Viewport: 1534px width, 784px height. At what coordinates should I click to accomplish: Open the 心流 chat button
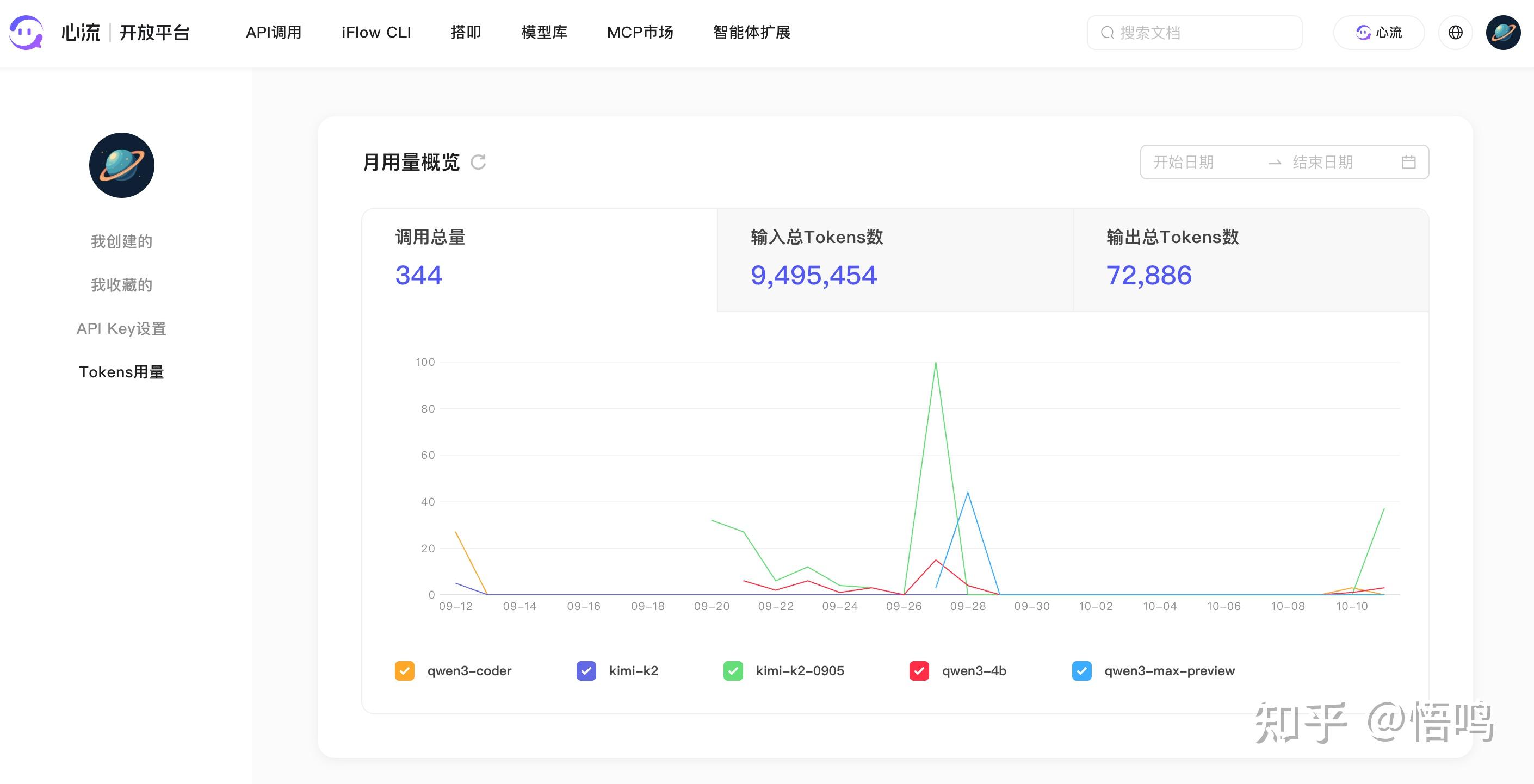(x=1378, y=32)
